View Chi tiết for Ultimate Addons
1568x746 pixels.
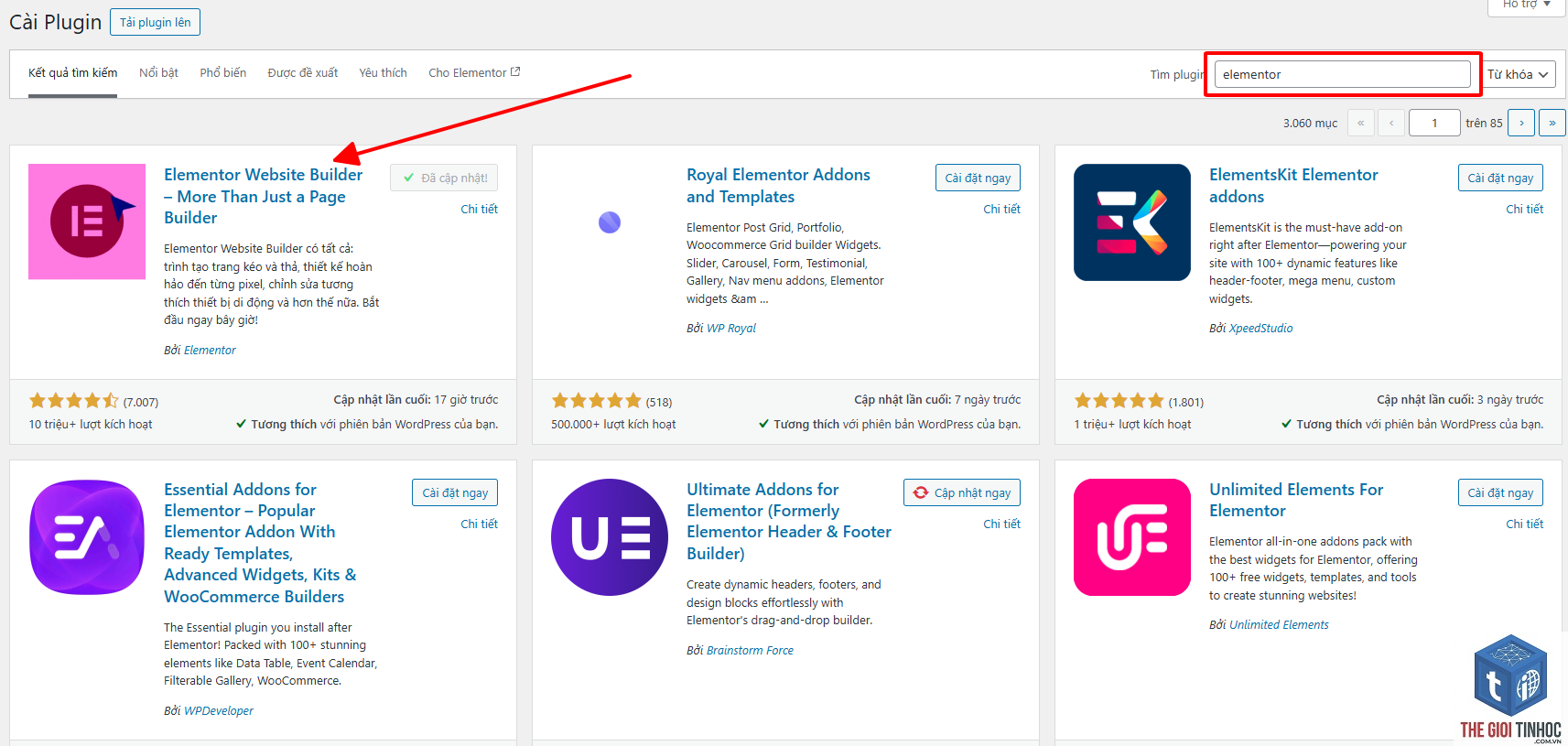[1001, 524]
